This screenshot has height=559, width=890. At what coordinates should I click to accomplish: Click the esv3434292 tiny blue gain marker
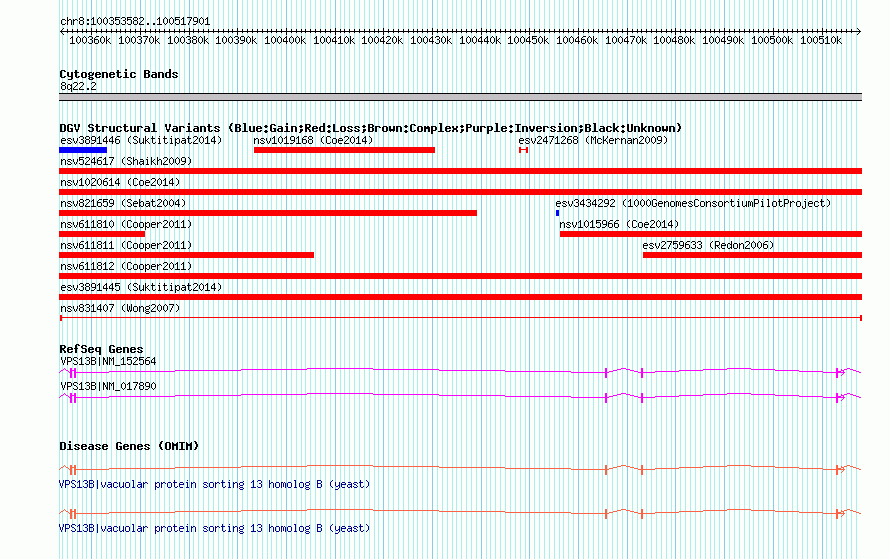pyautogui.click(x=557, y=213)
